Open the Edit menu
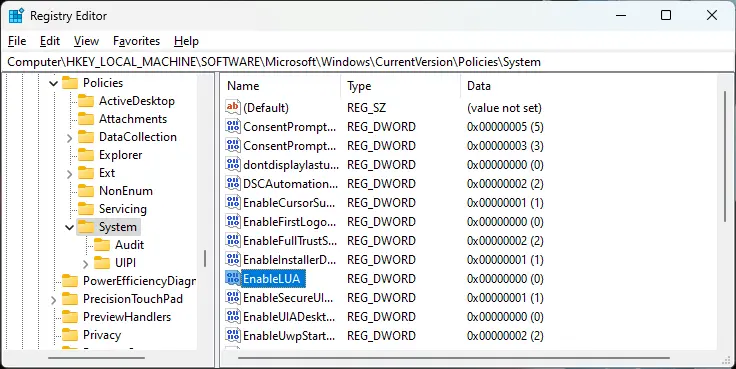Image resolution: width=736 pixels, height=369 pixels. 50,41
